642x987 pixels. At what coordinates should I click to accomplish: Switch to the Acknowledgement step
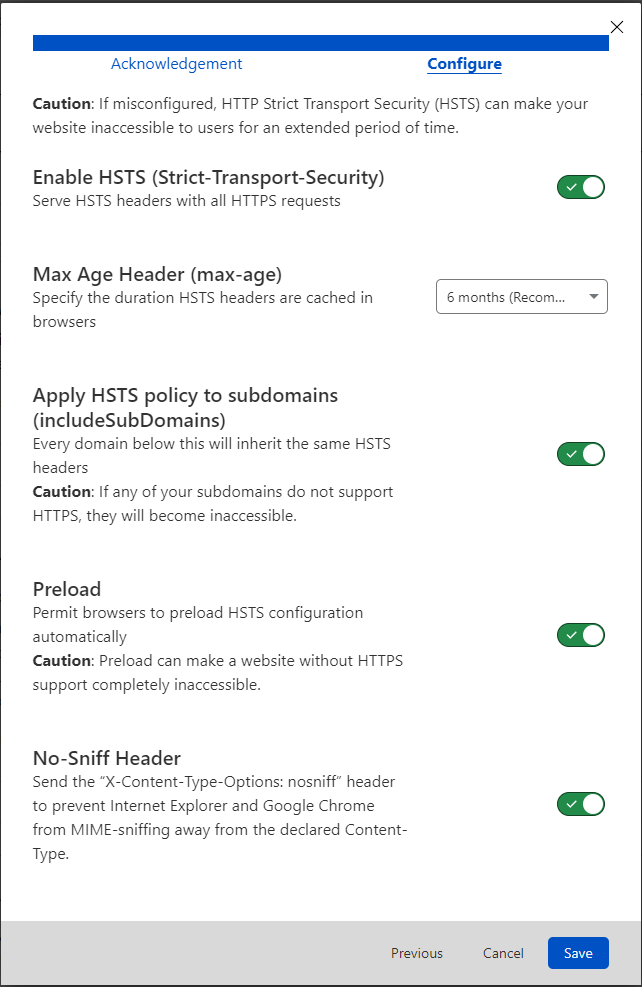176,64
